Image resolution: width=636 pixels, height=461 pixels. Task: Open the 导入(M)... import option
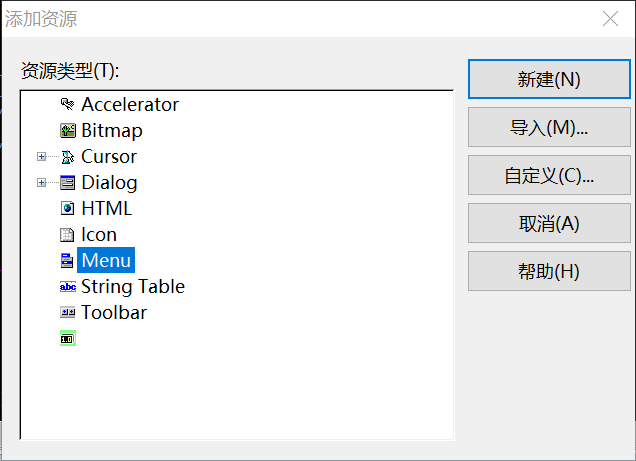(549, 127)
